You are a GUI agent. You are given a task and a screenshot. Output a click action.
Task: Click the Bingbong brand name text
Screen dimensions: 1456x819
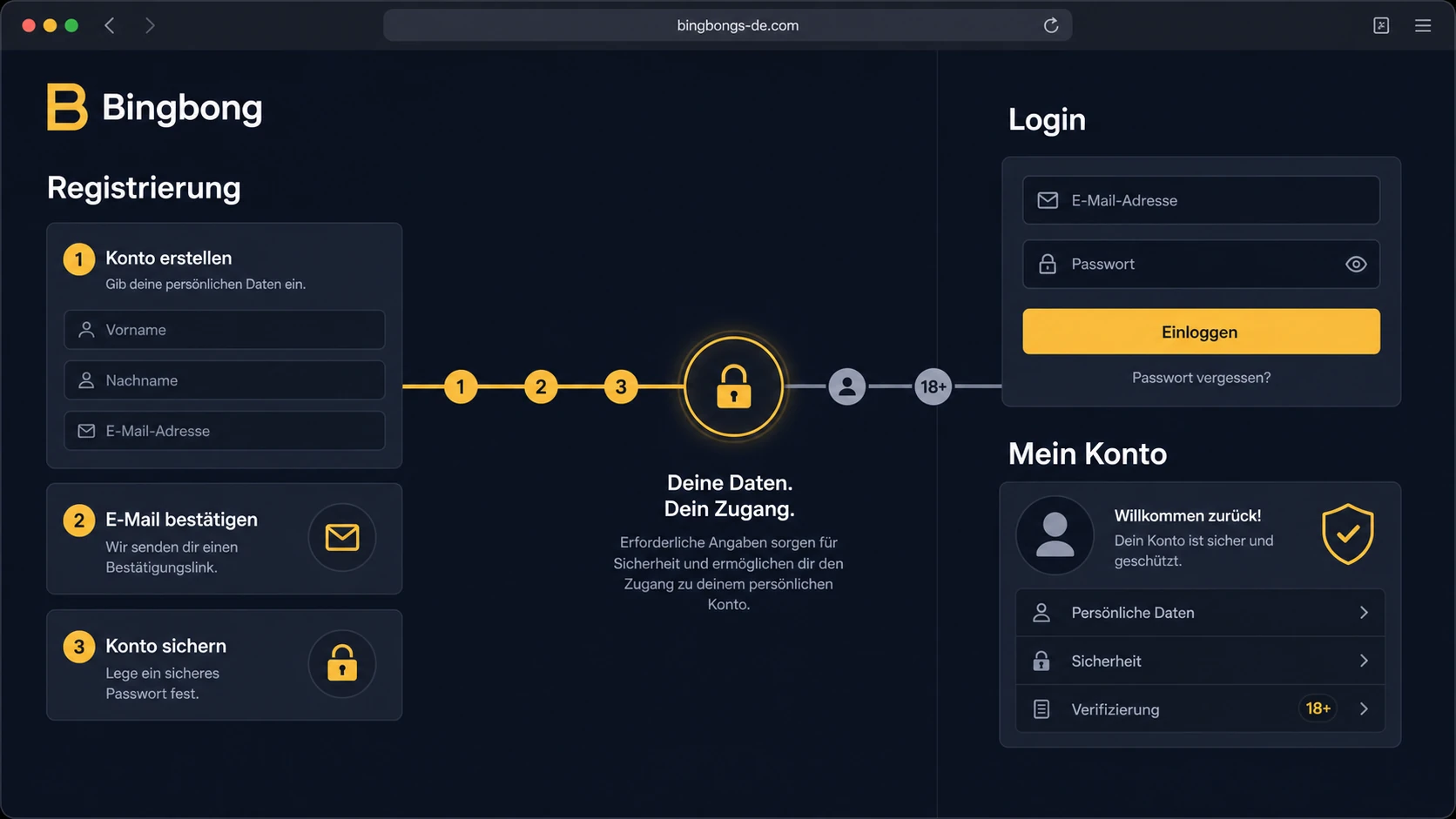(182, 108)
